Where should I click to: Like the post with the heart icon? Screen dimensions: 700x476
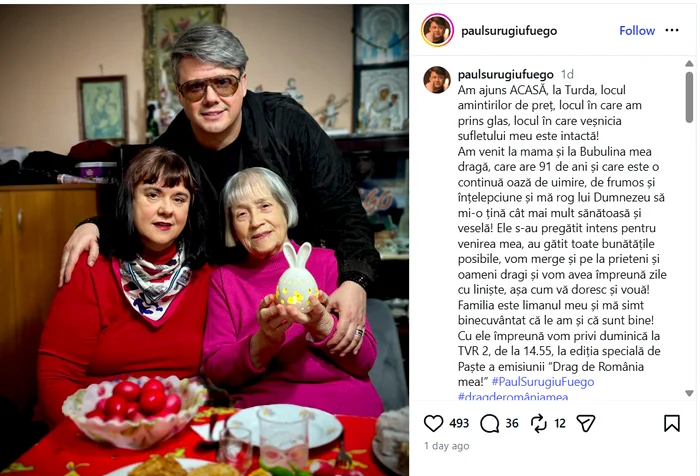tap(433, 423)
